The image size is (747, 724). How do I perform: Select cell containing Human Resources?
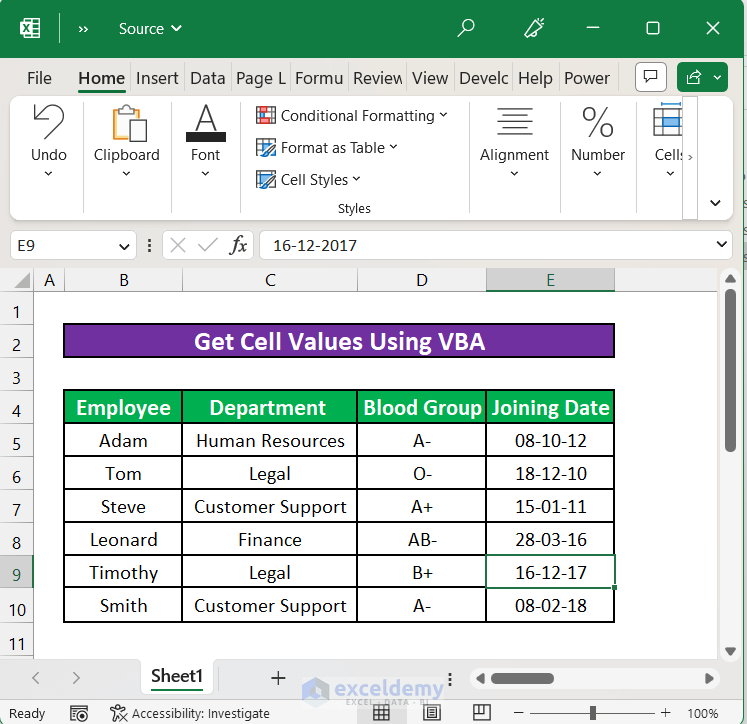pos(270,441)
